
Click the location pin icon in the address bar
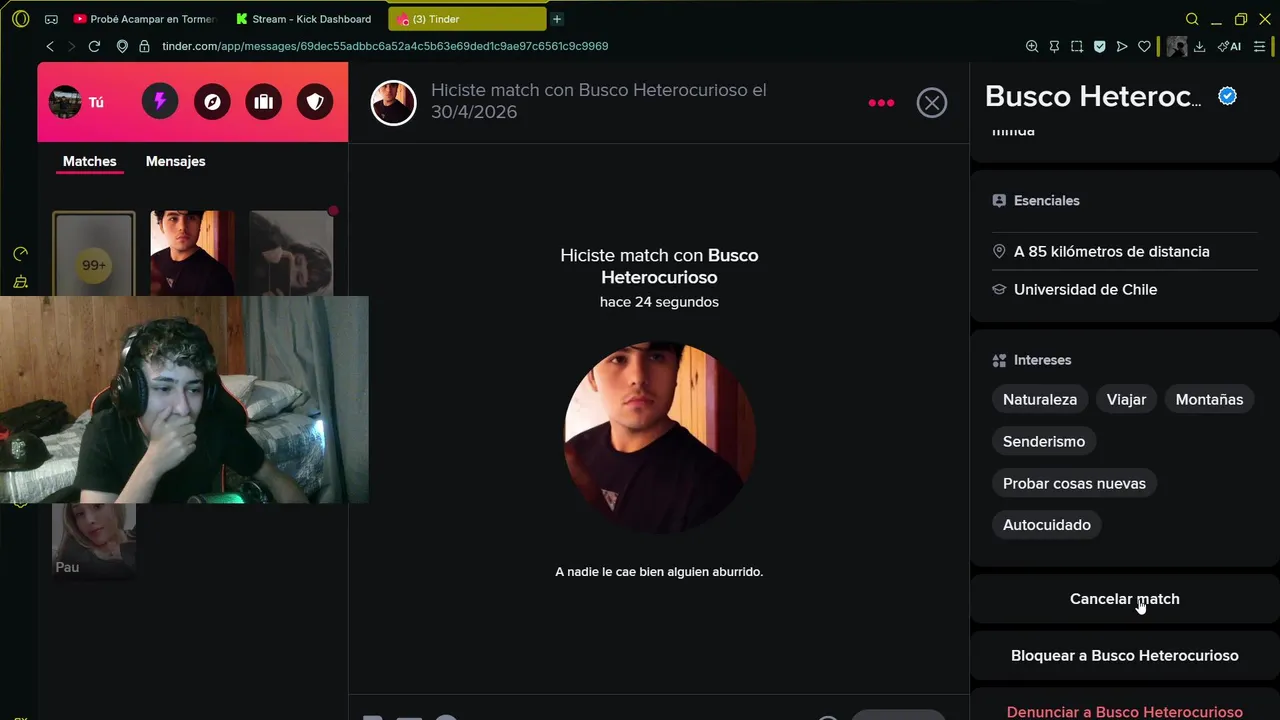(122, 46)
